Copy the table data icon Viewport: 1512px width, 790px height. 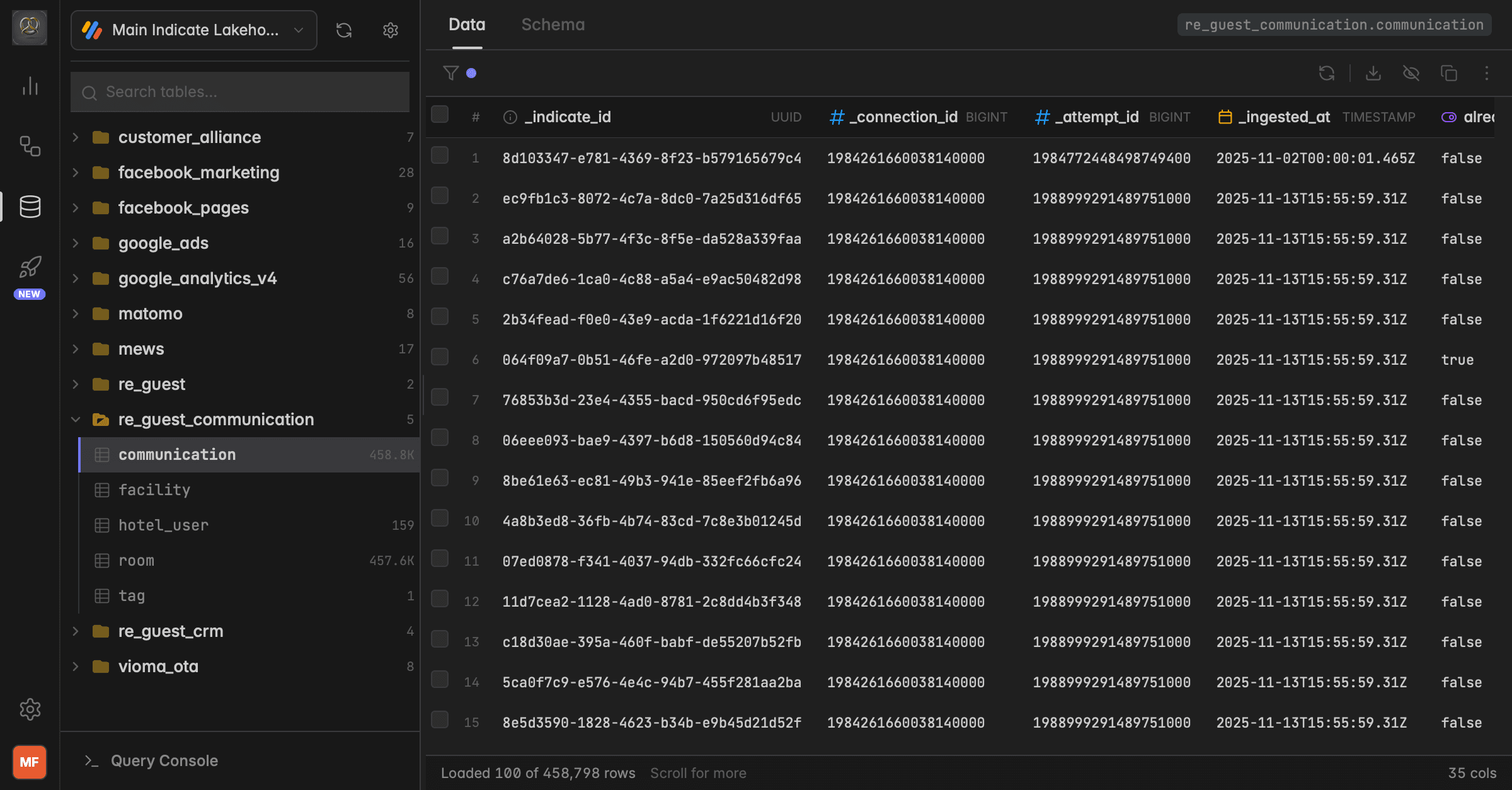[1449, 73]
